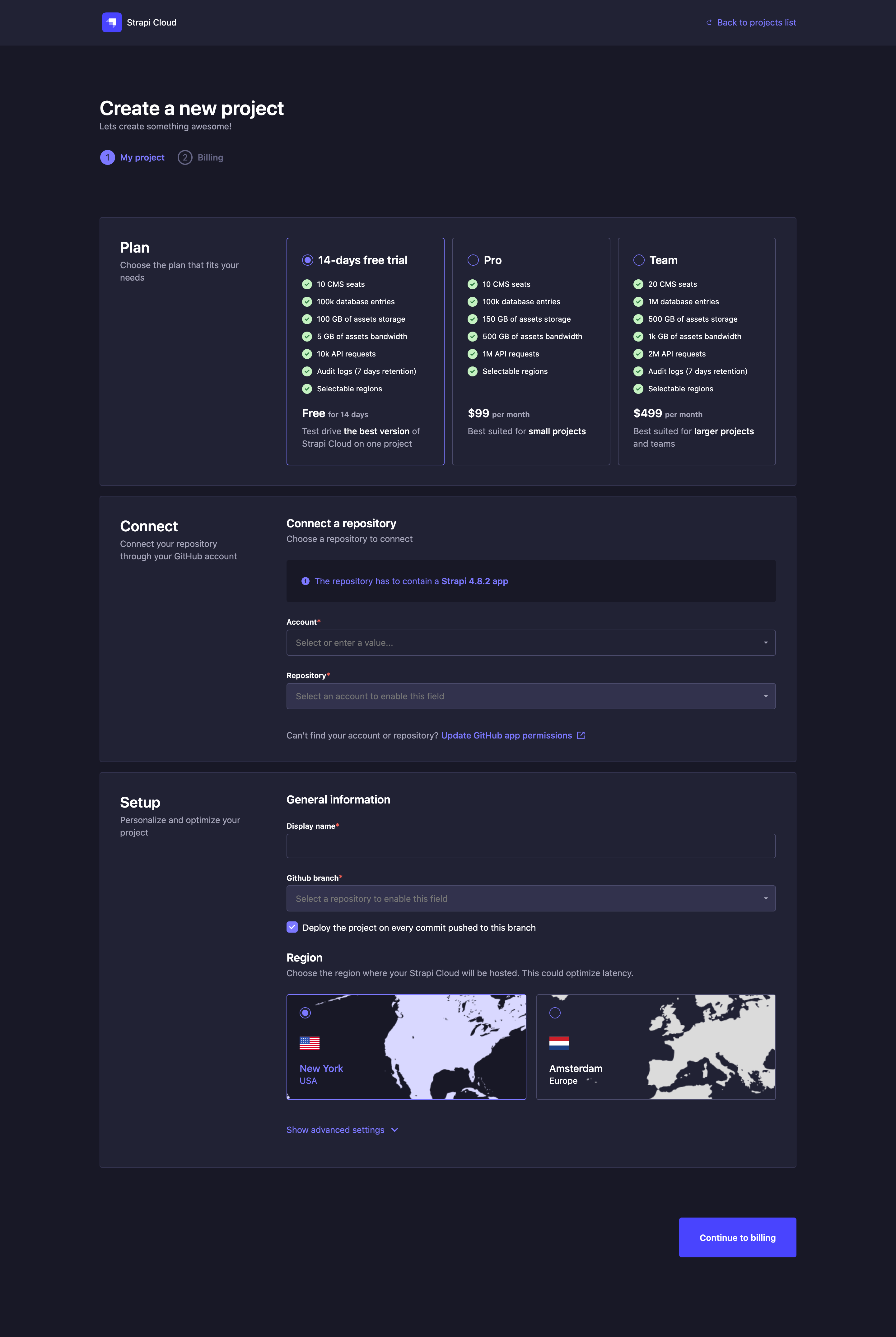
Task: Open the Repository dropdown
Action: [531, 696]
